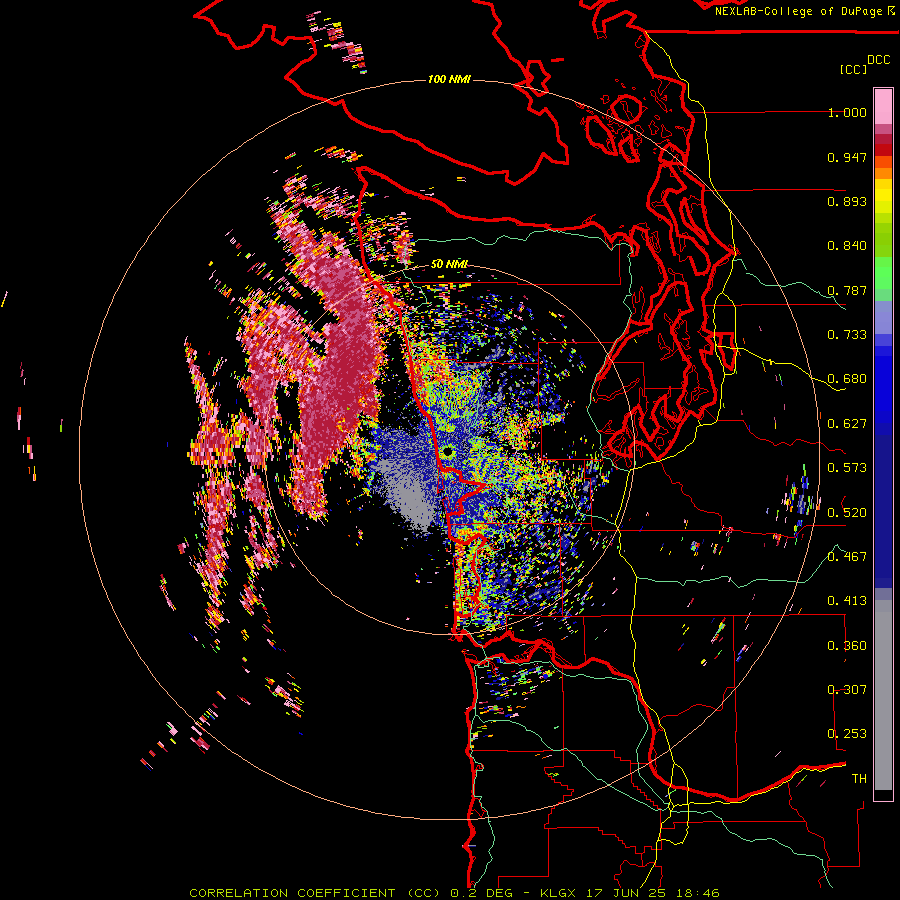Click the 0.467 scale value

[x=847, y=557]
